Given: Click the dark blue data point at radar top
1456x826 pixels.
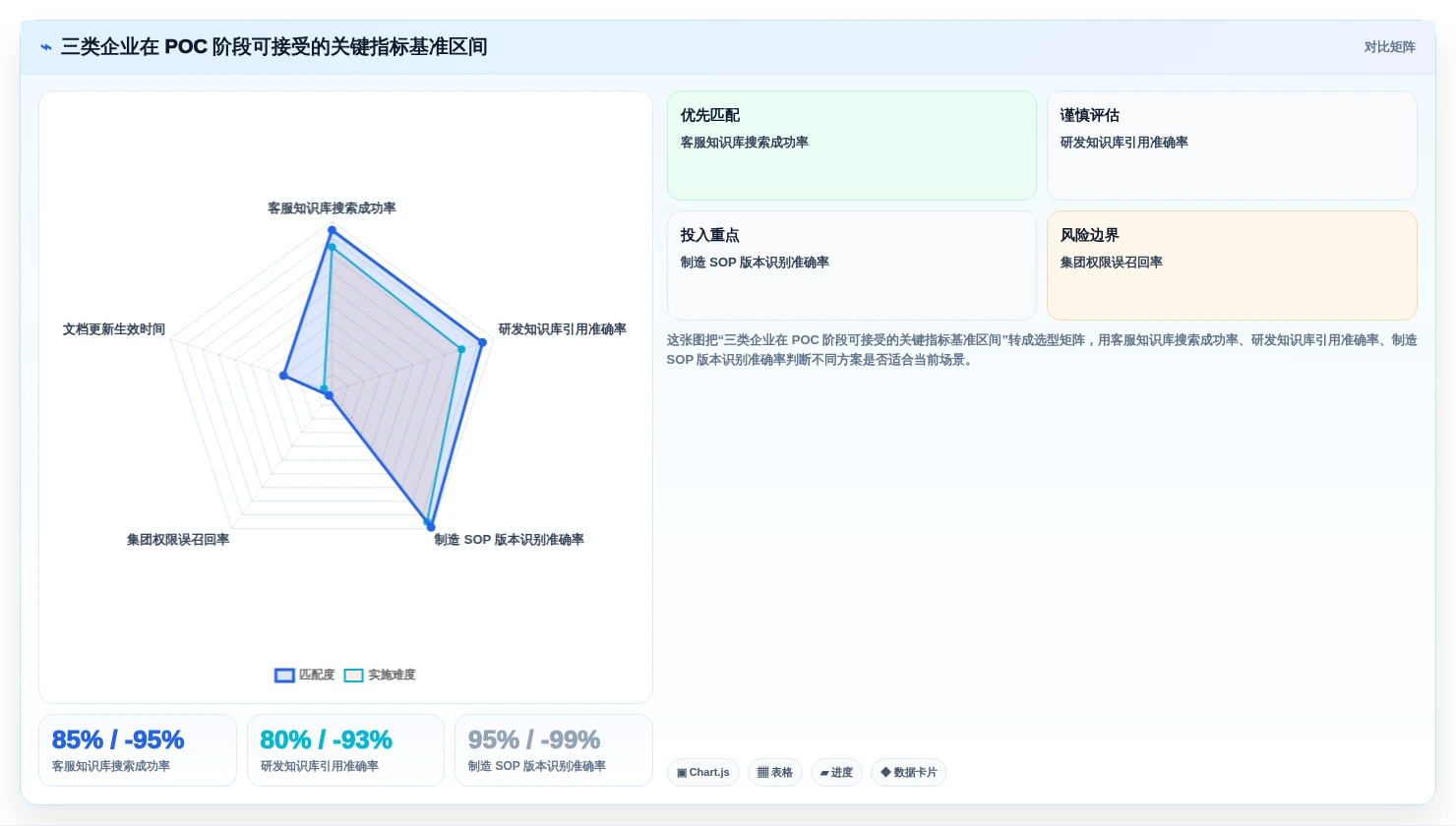Looking at the screenshot, I should (x=332, y=230).
